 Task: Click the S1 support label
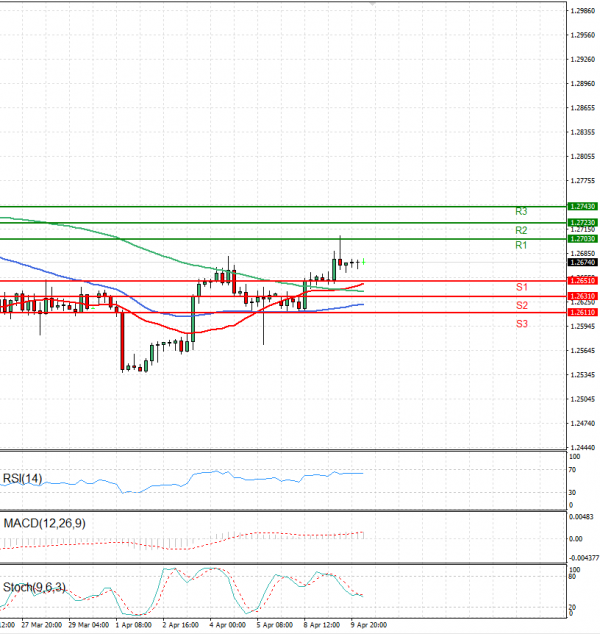point(522,287)
